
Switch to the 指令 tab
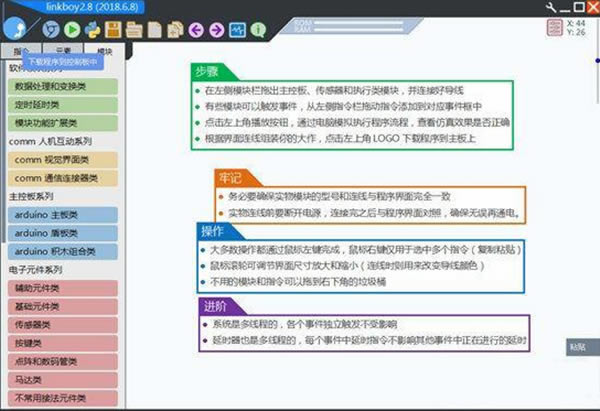click(21, 51)
